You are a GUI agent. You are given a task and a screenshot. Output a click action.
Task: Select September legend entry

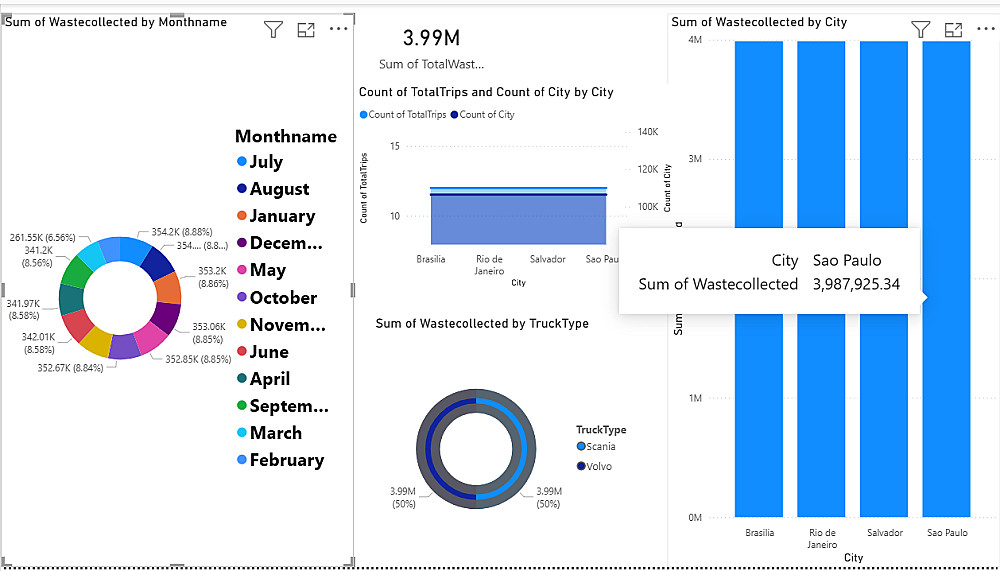click(283, 406)
